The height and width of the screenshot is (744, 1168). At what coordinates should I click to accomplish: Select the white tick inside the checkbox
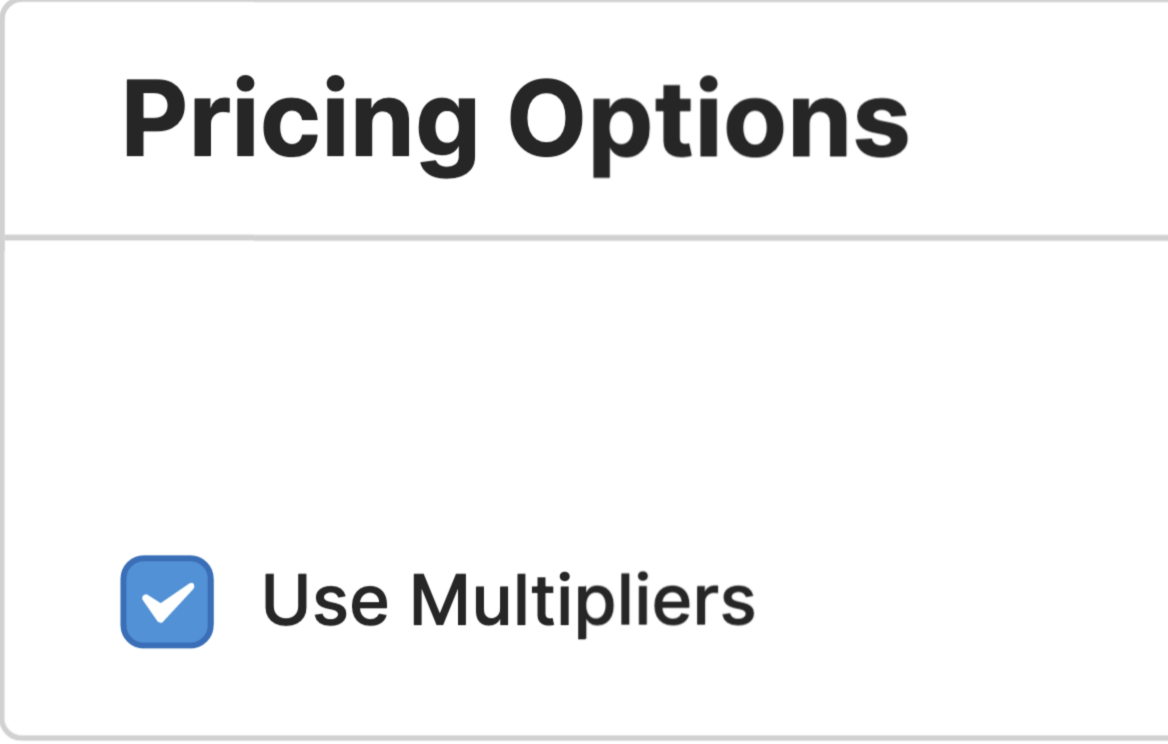tap(167, 601)
